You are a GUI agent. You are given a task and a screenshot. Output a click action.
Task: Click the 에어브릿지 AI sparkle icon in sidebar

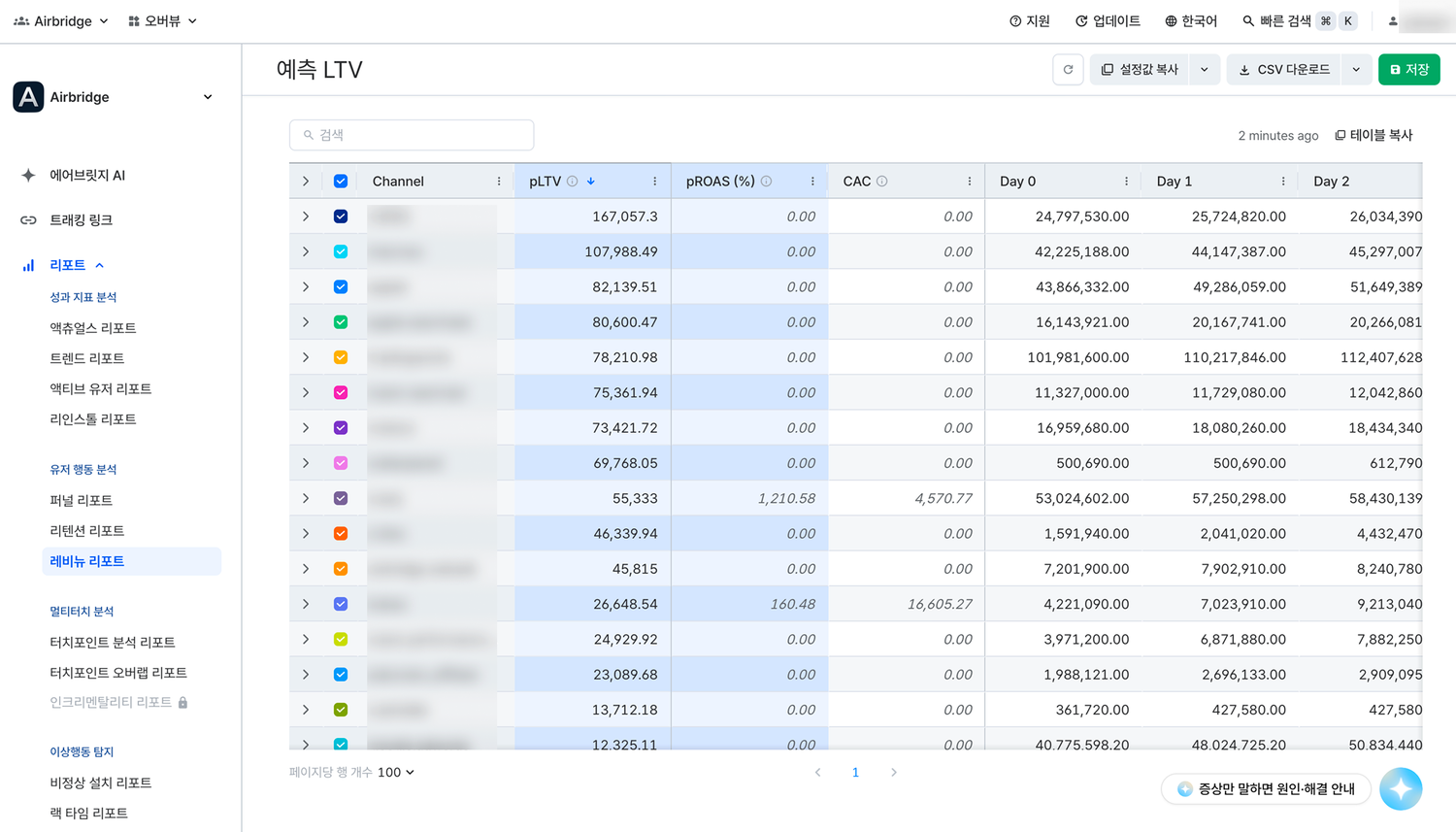(28, 175)
